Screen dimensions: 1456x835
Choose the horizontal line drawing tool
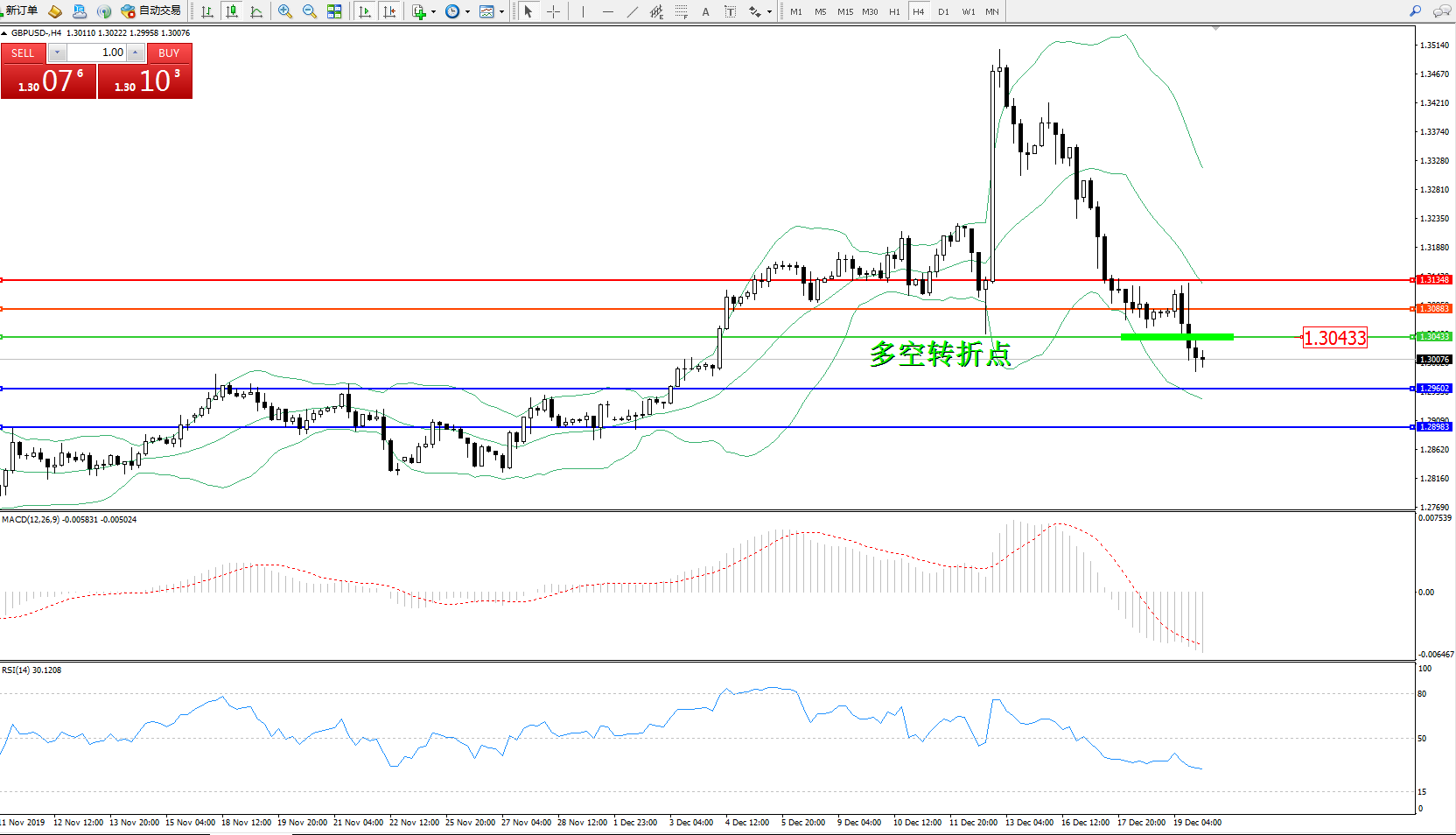[x=607, y=11]
